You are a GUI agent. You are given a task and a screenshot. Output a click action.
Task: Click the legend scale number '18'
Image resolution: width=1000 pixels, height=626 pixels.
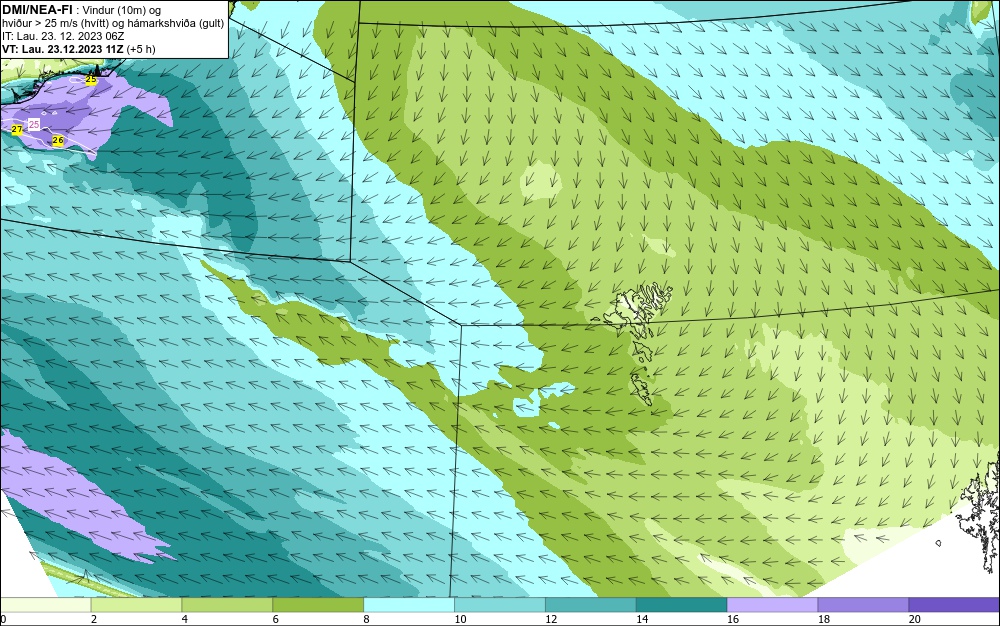pos(823,619)
